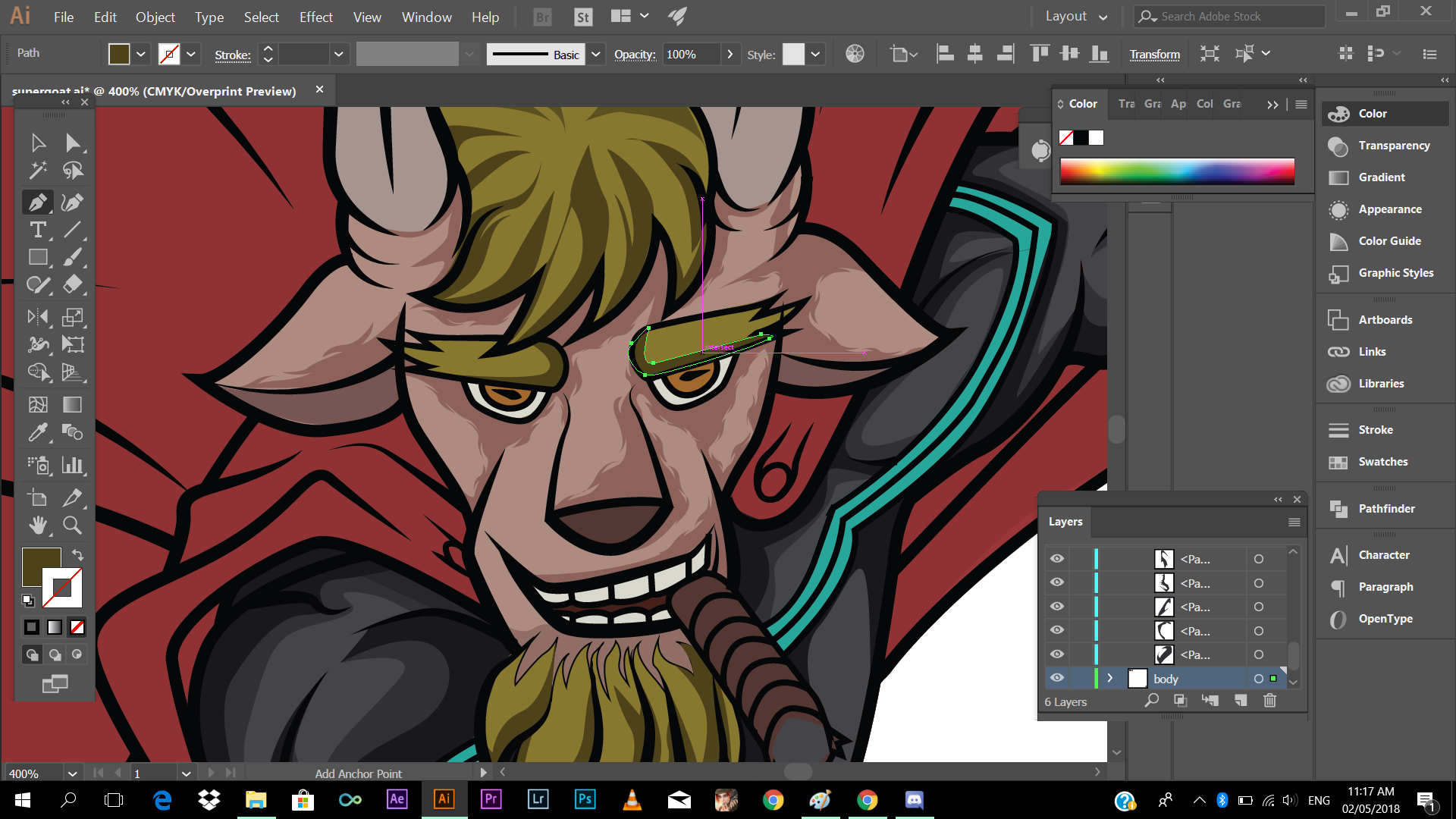Delete selection with Layers trash icon

[x=1270, y=701]
